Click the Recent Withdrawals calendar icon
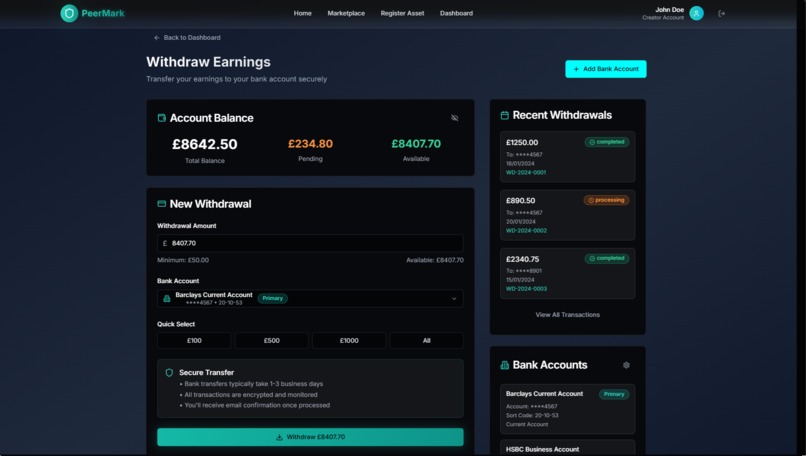This screenshot has height=456, width=806. (x=505, y=115)
